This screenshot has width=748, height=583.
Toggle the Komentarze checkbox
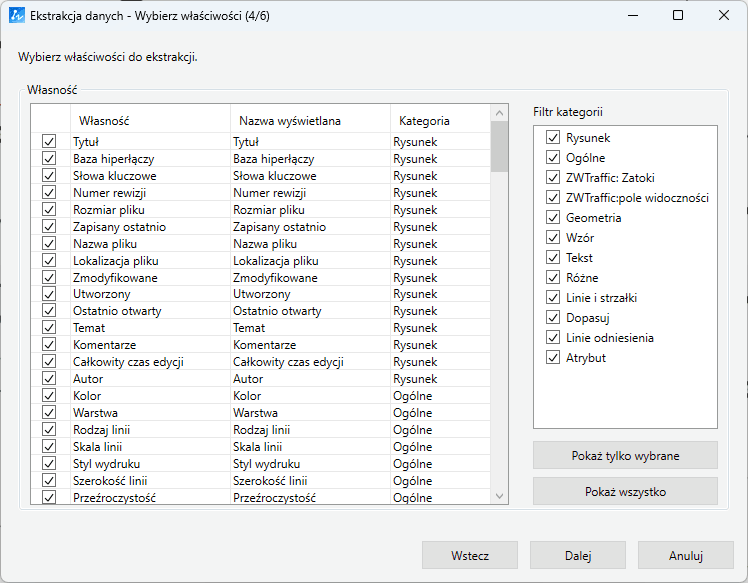tap(49, 344)
